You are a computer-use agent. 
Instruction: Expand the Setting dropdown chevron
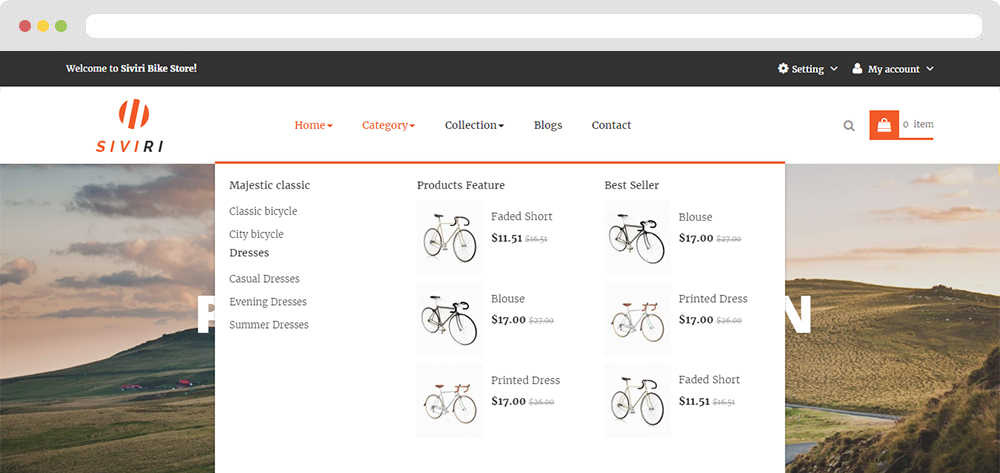[834, 69]
